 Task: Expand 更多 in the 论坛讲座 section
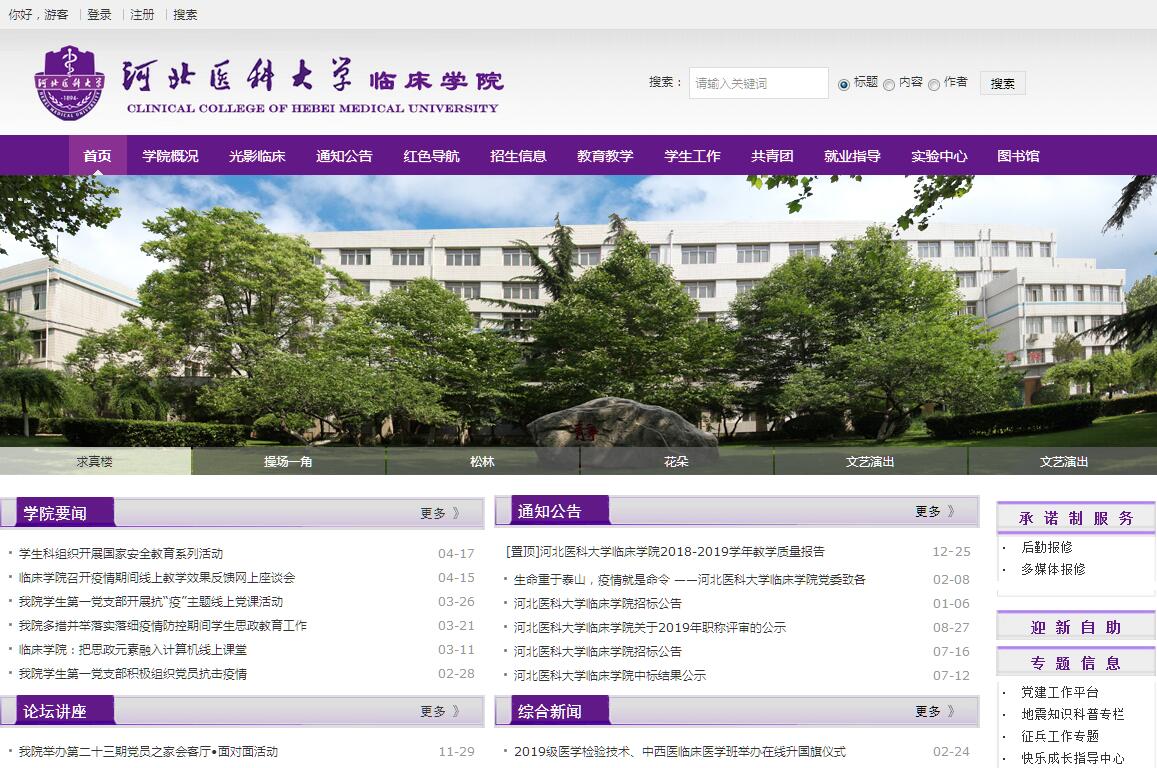point(439,711)
